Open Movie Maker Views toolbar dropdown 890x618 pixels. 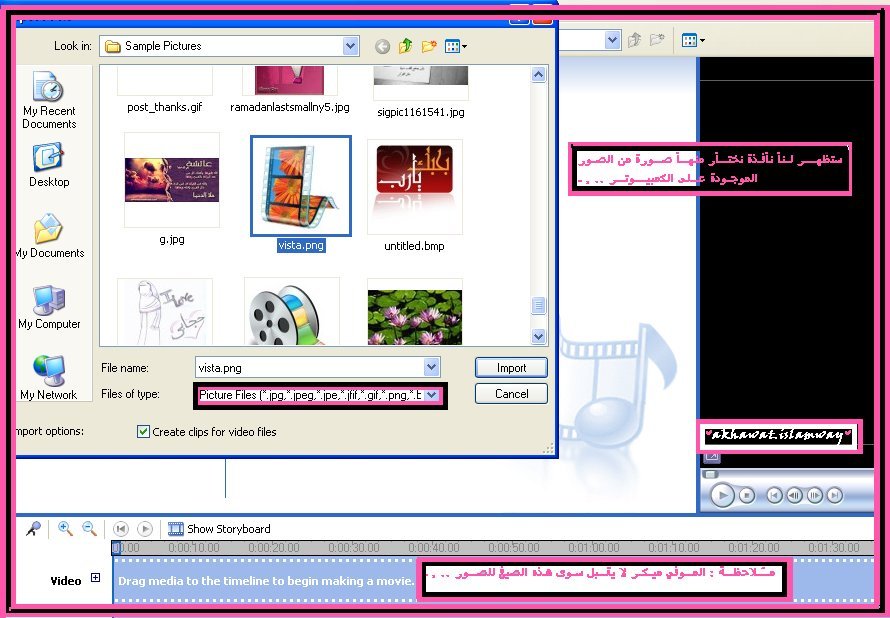(693, 40)
